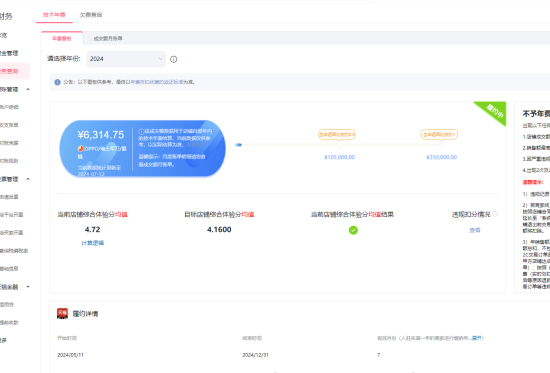Click the Tmall logo beside 履约详情

coord(62,313)
